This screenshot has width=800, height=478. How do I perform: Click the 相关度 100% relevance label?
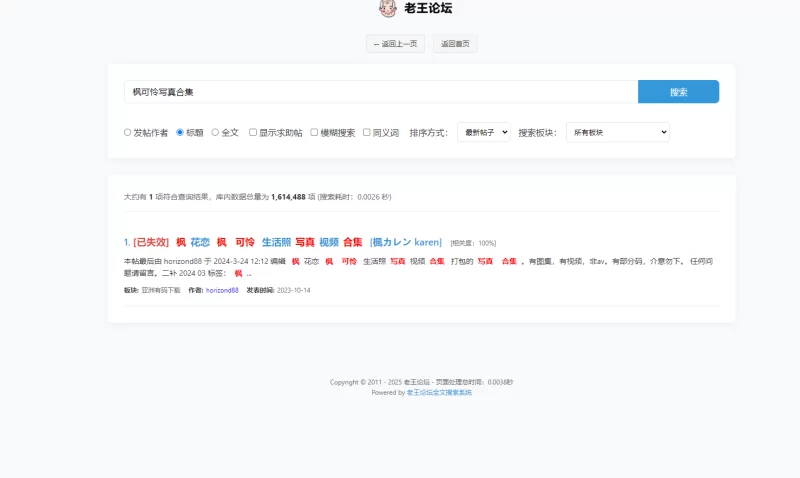pyautogui.click(x=473, y=243)
